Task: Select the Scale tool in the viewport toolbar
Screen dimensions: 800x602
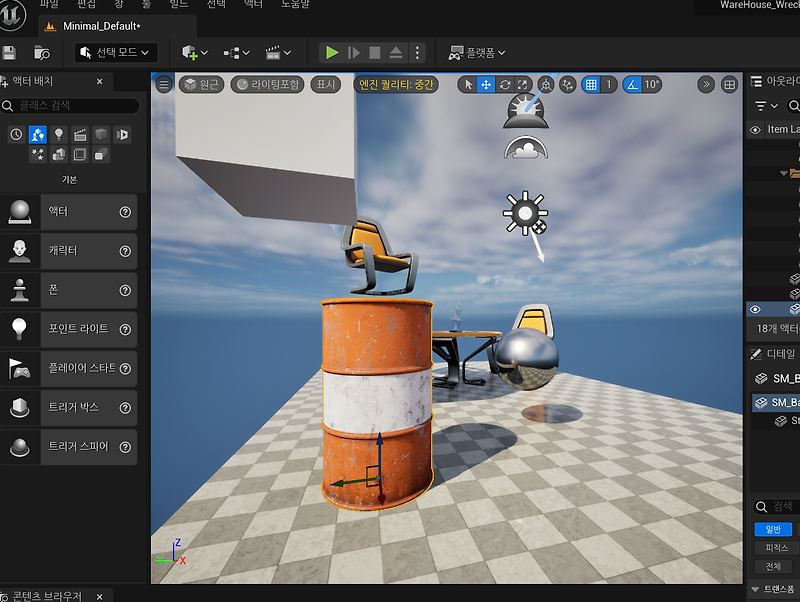Action: [524, 85]
